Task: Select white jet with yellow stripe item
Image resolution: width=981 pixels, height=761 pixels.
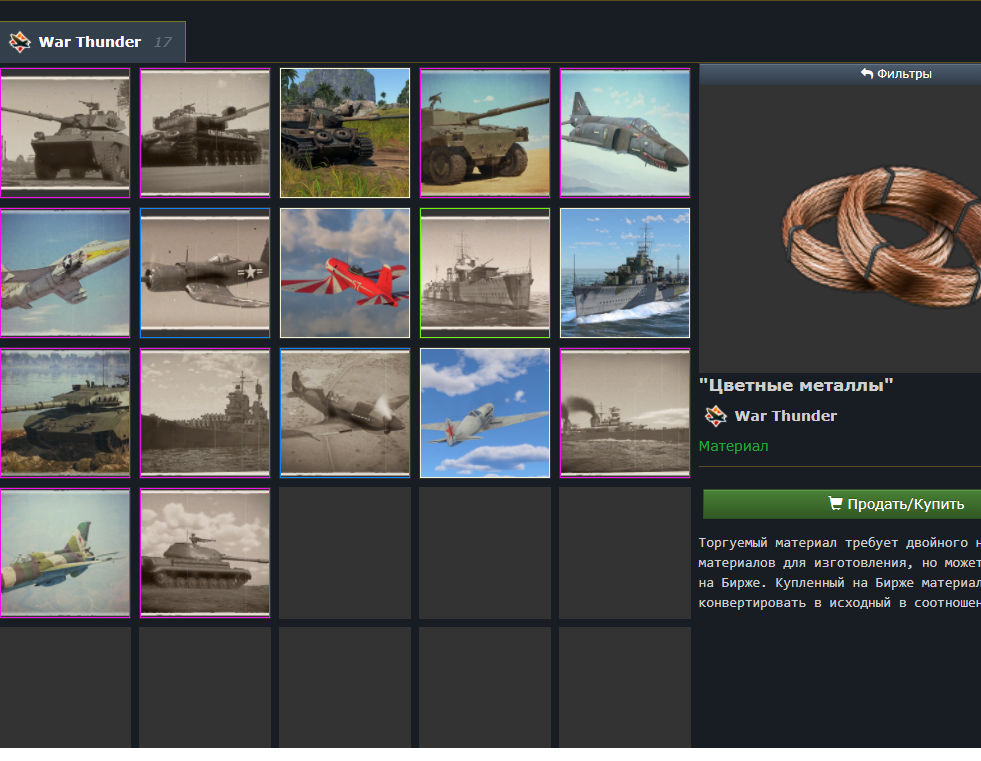Action: (x=65, y=273)
